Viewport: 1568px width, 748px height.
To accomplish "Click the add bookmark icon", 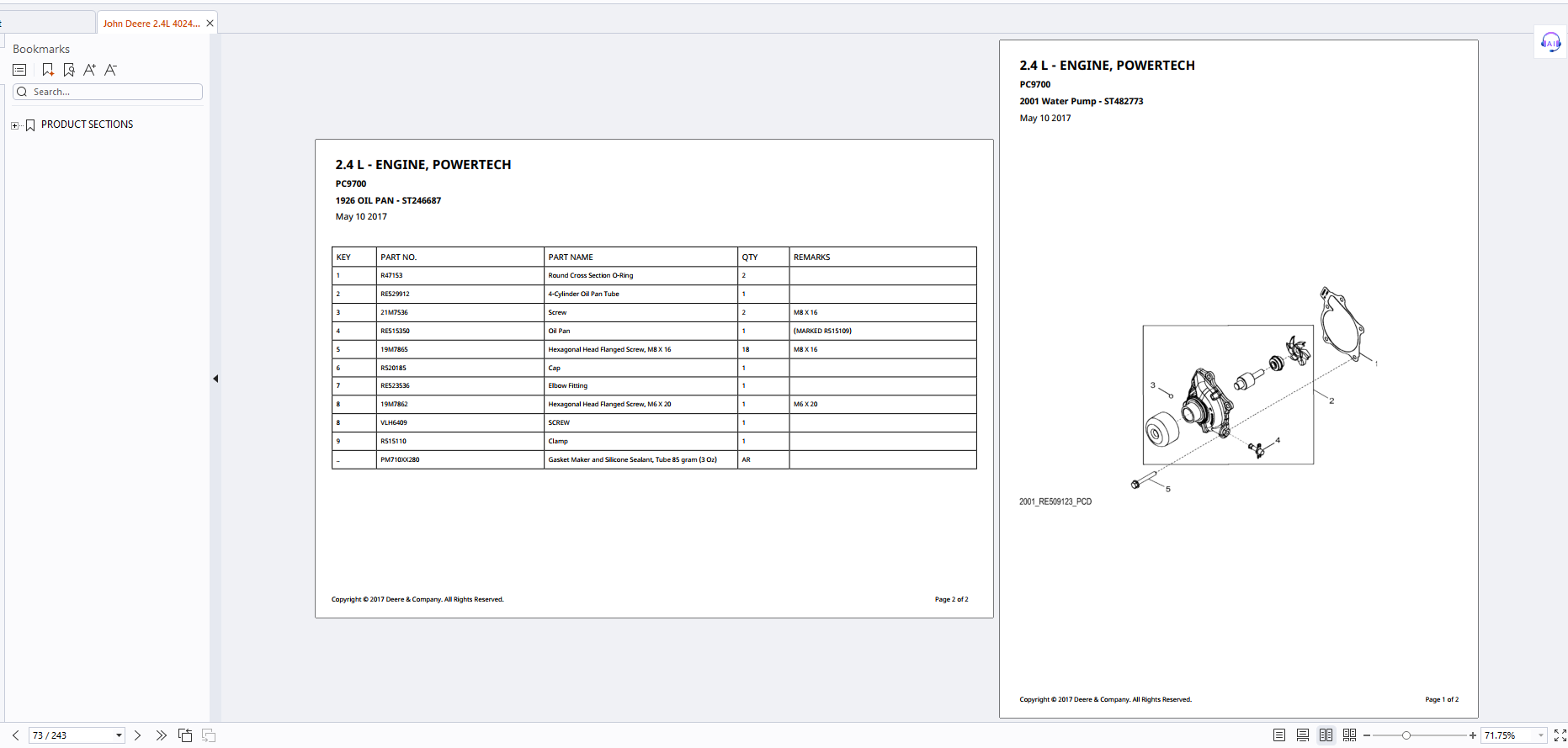I will click(48, 70).
